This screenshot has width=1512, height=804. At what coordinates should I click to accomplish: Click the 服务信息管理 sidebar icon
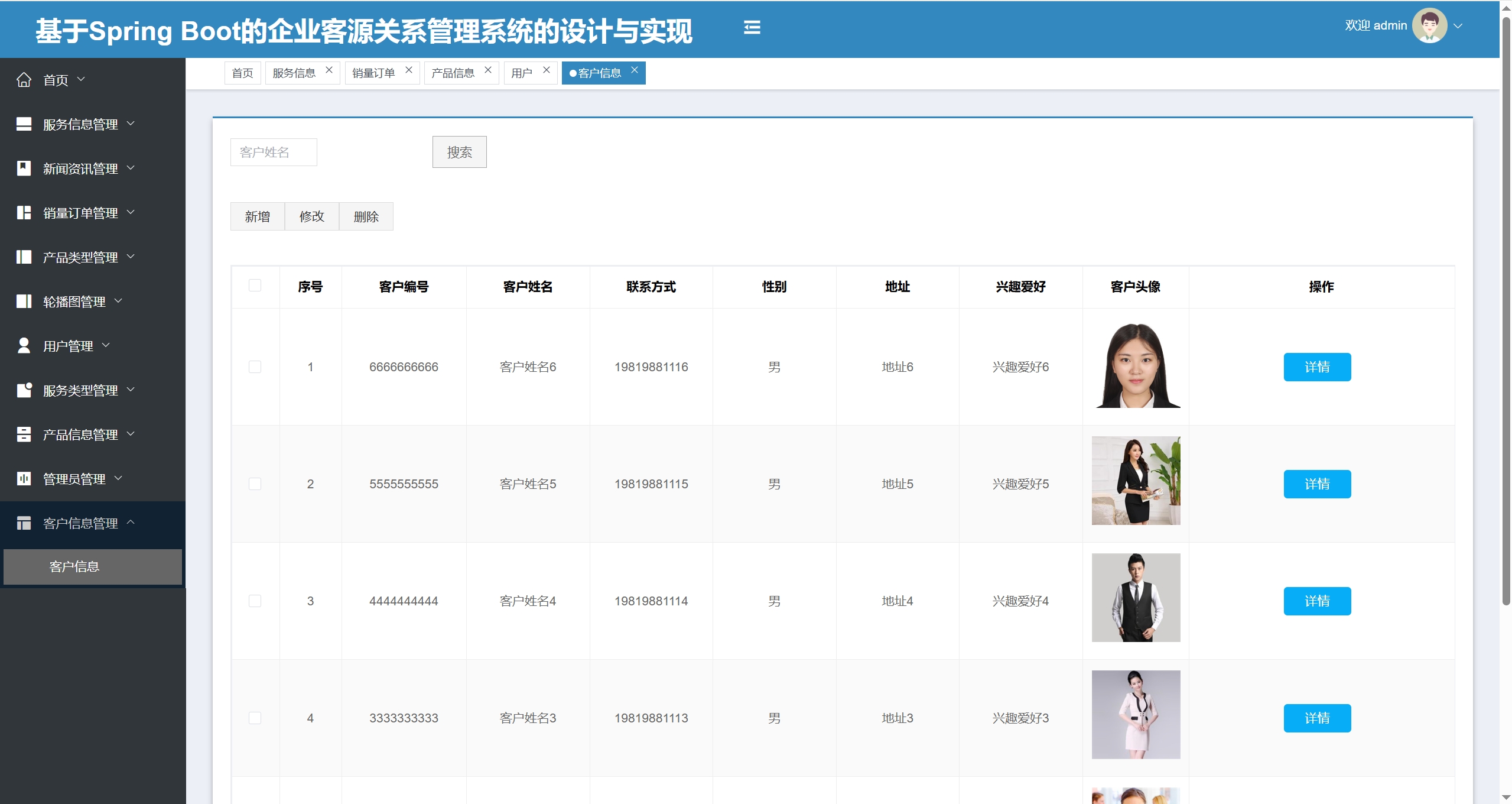coord(24,124)
